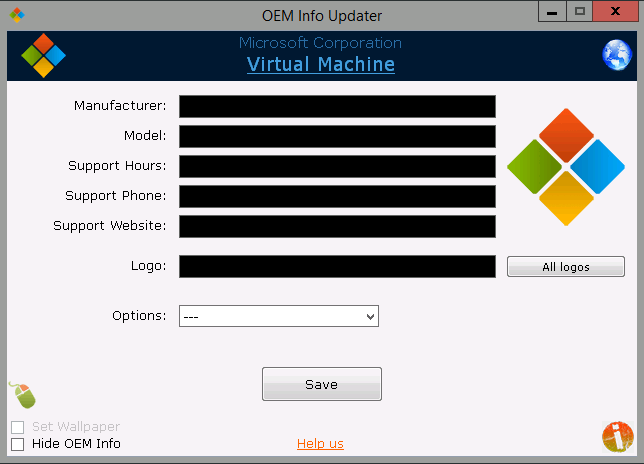The width and height of the screenshot is (644, 464).
Task: Click the large OEM logo preview image
Action: (x=566, y=167)
